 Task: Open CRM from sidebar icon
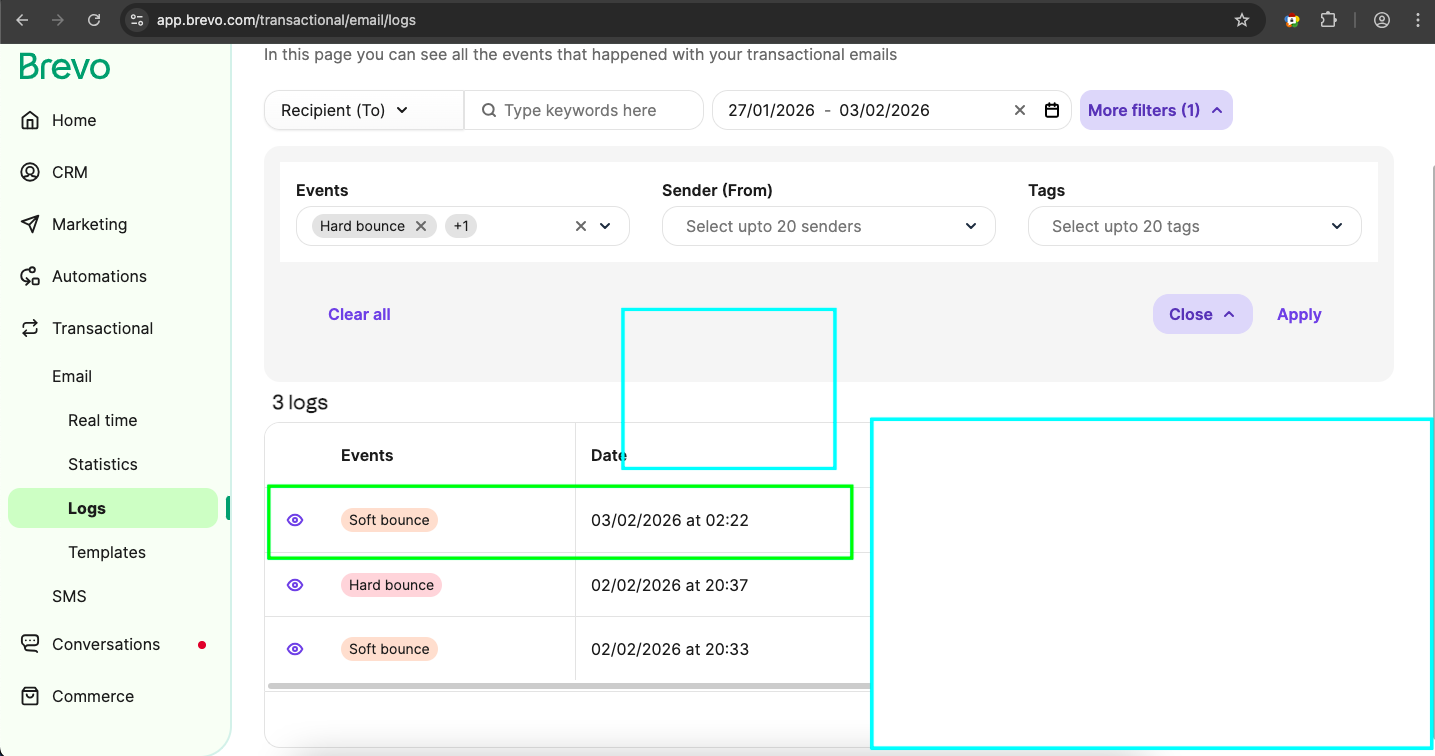pyautogui.click(x=30, y=172)
